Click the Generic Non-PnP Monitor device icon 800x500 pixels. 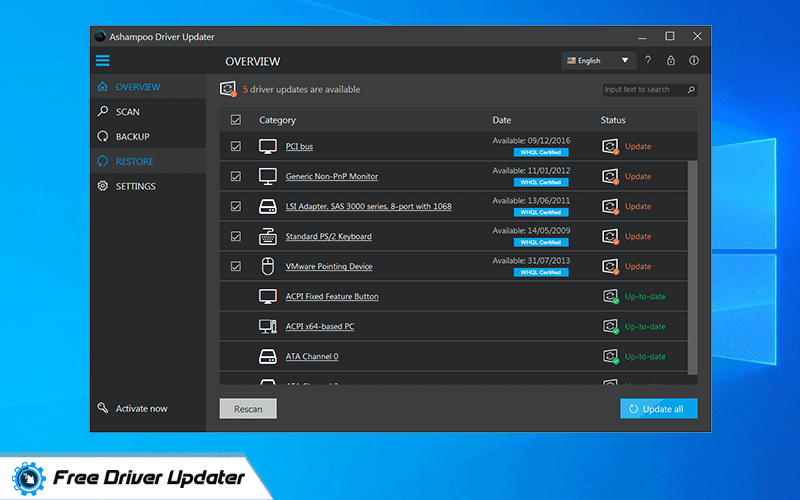268,177
